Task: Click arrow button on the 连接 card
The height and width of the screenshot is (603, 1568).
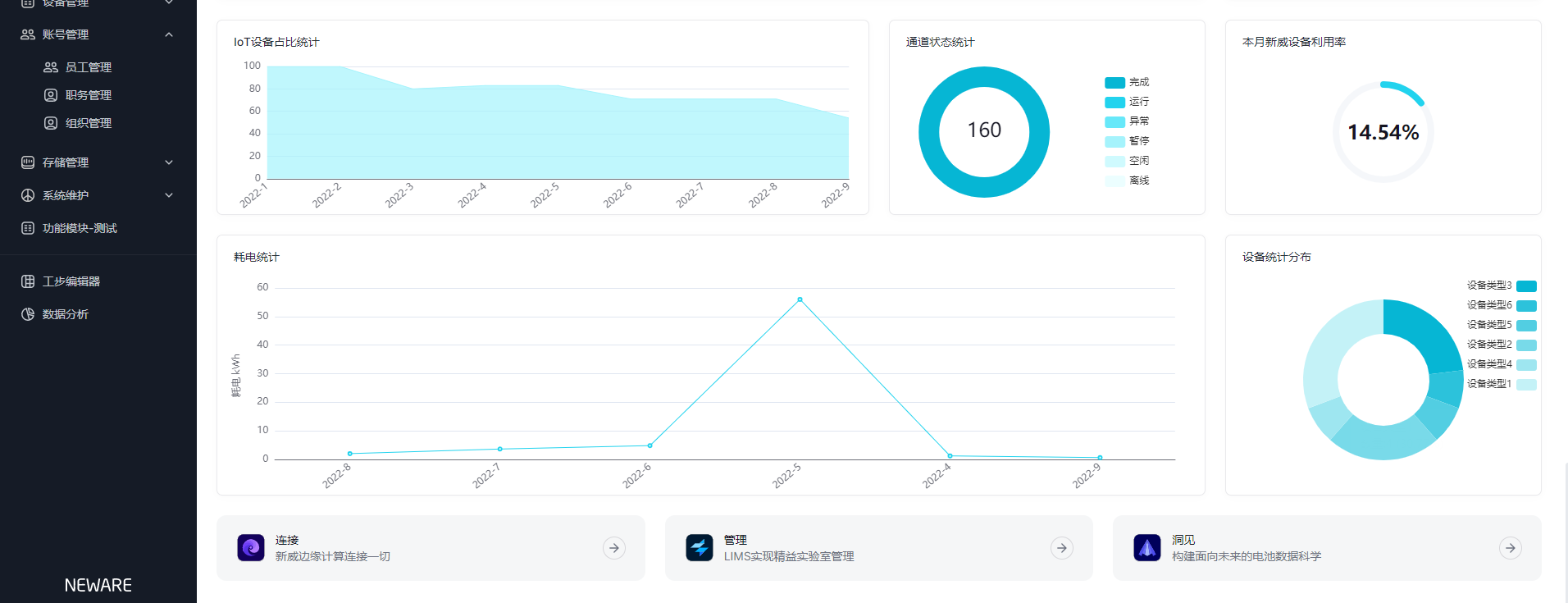Action: [614, 548]
